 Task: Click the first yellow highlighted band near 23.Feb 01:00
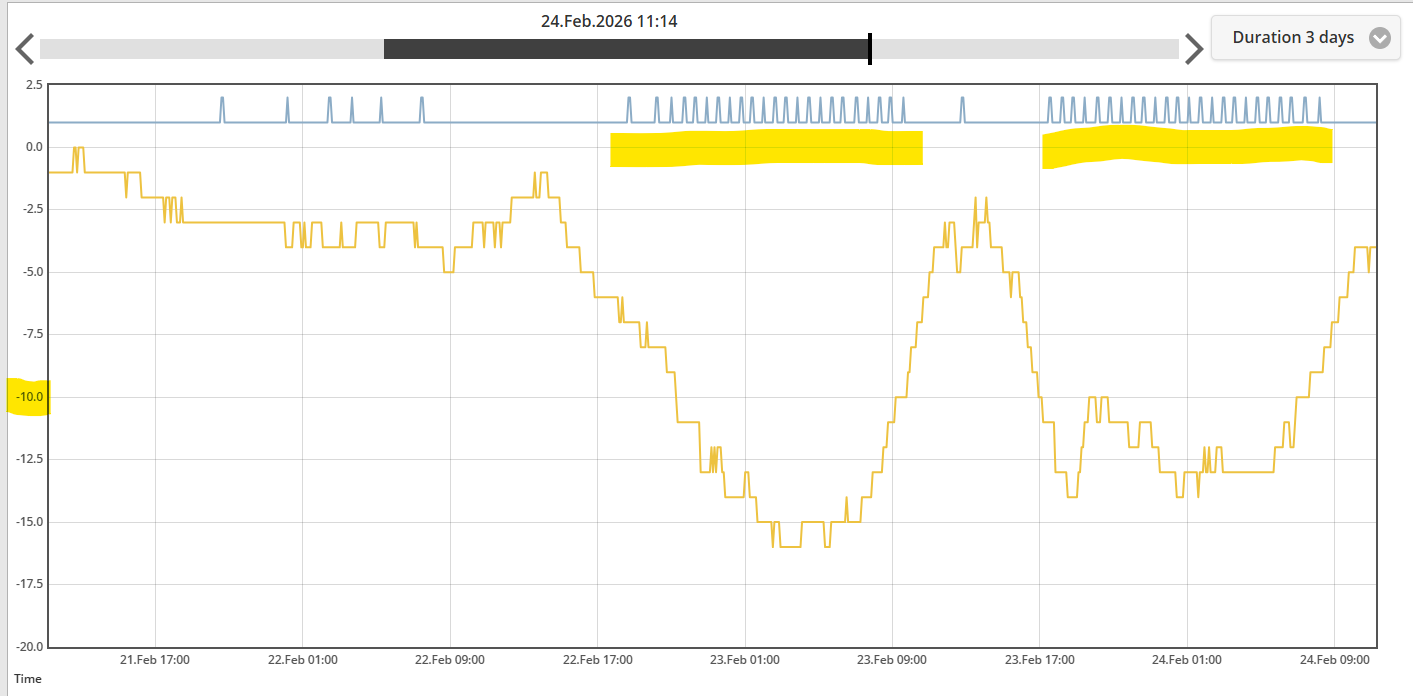pyautogui.click(x=766, y=148)
